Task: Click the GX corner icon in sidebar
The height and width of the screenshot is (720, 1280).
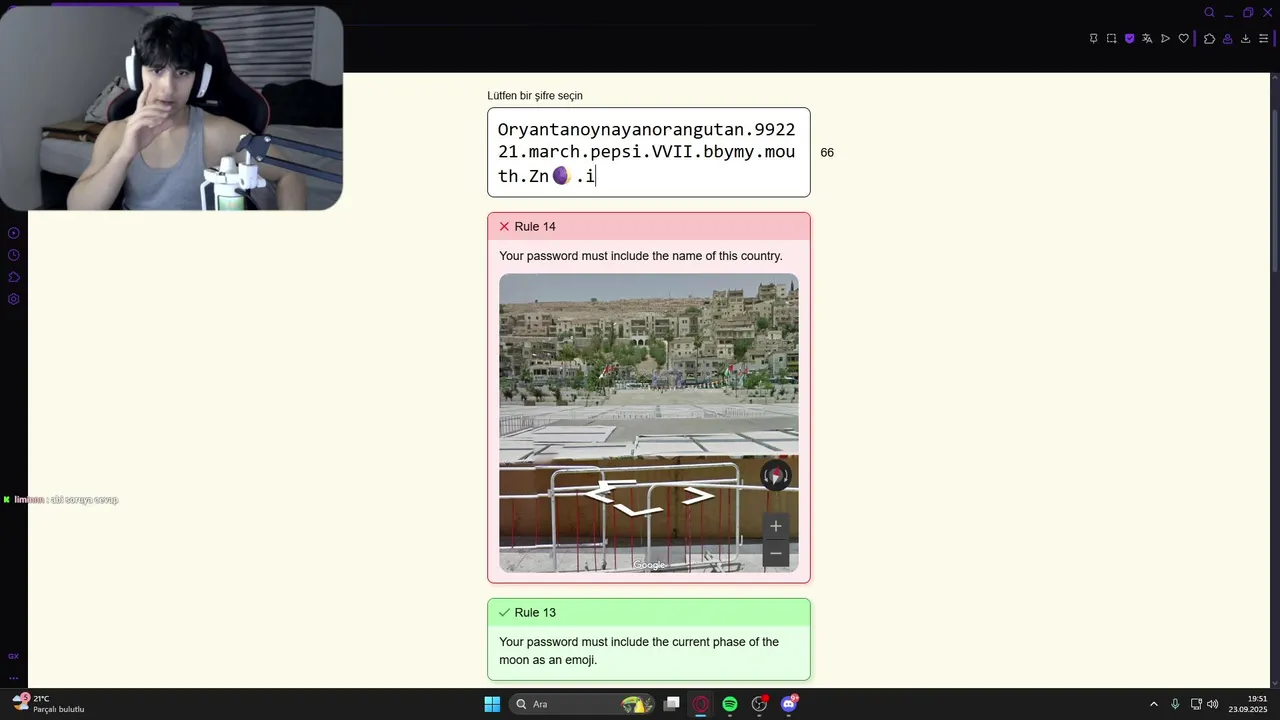Action: click(x=14, y=656)
